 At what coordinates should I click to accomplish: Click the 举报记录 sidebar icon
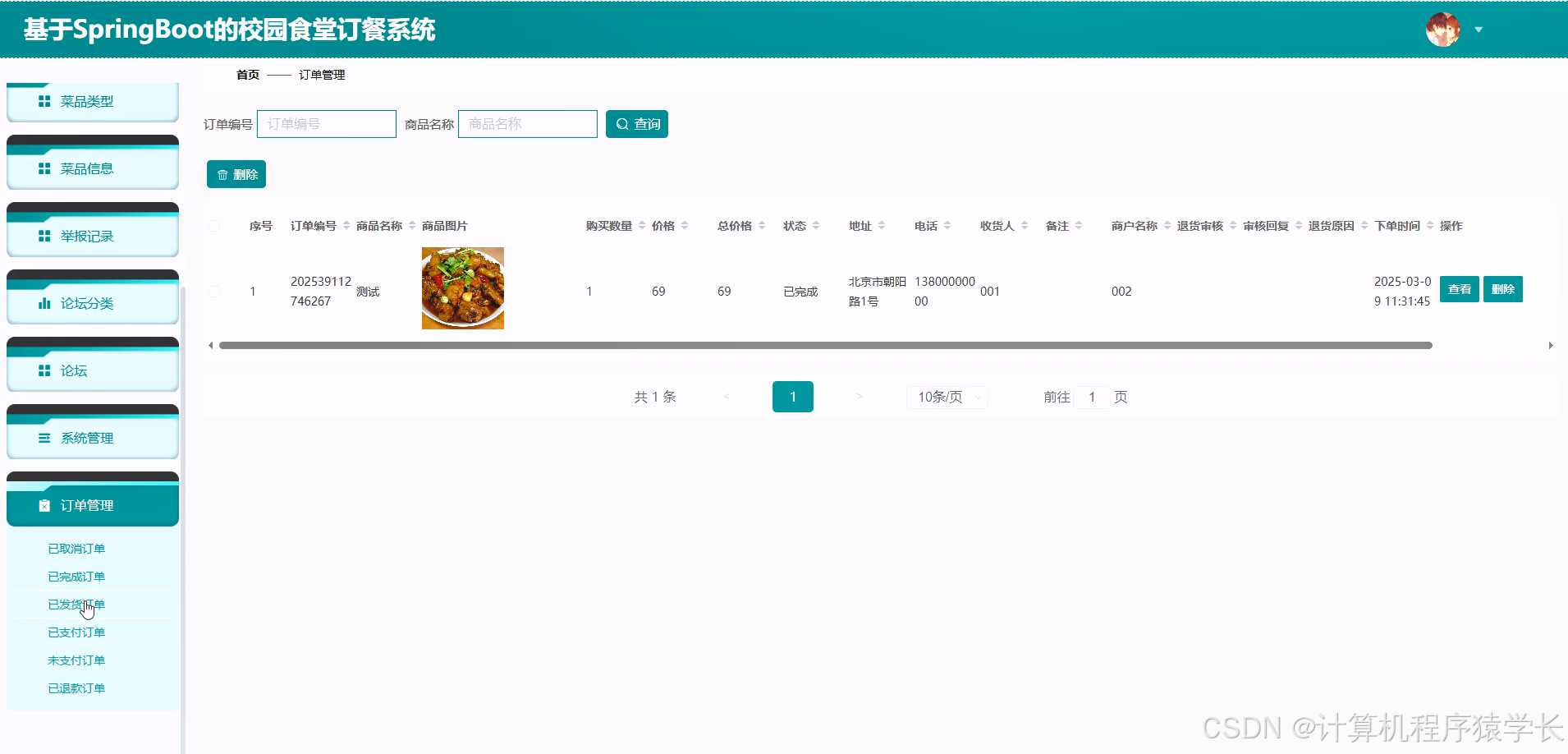[44, 236]
